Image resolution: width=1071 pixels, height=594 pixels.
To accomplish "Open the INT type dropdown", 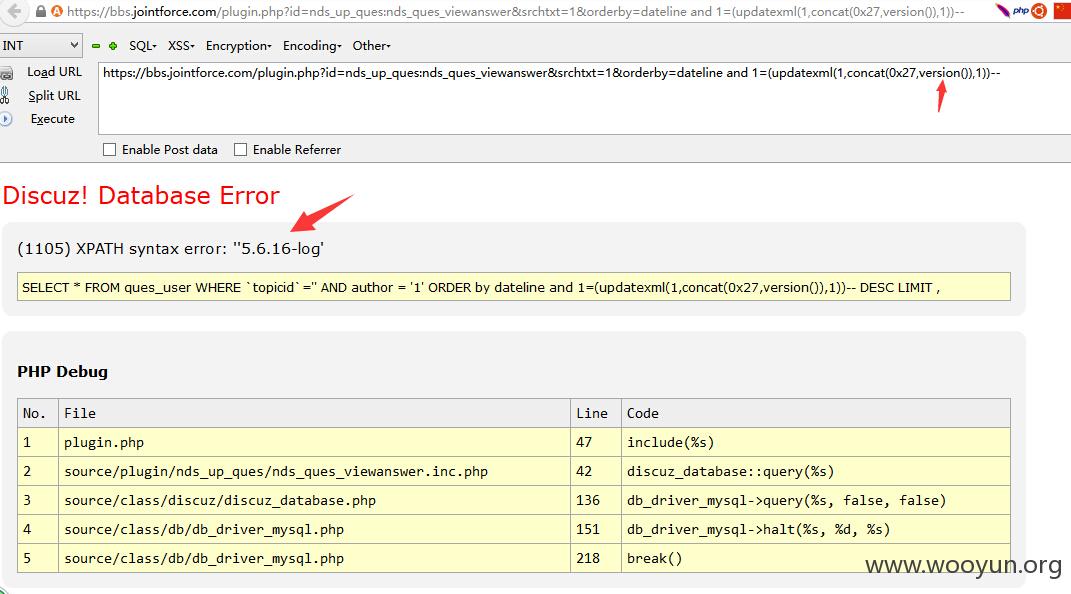I will pos(41,46).
